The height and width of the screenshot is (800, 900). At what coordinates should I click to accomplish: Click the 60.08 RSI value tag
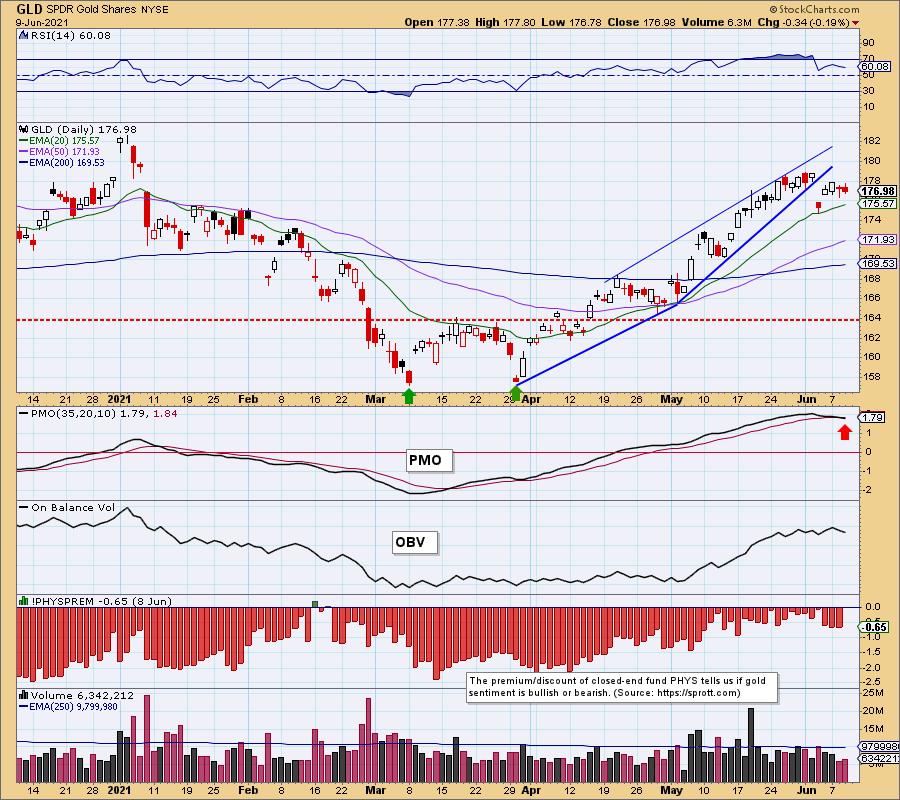pyautogui.click(x=875, y=67)
